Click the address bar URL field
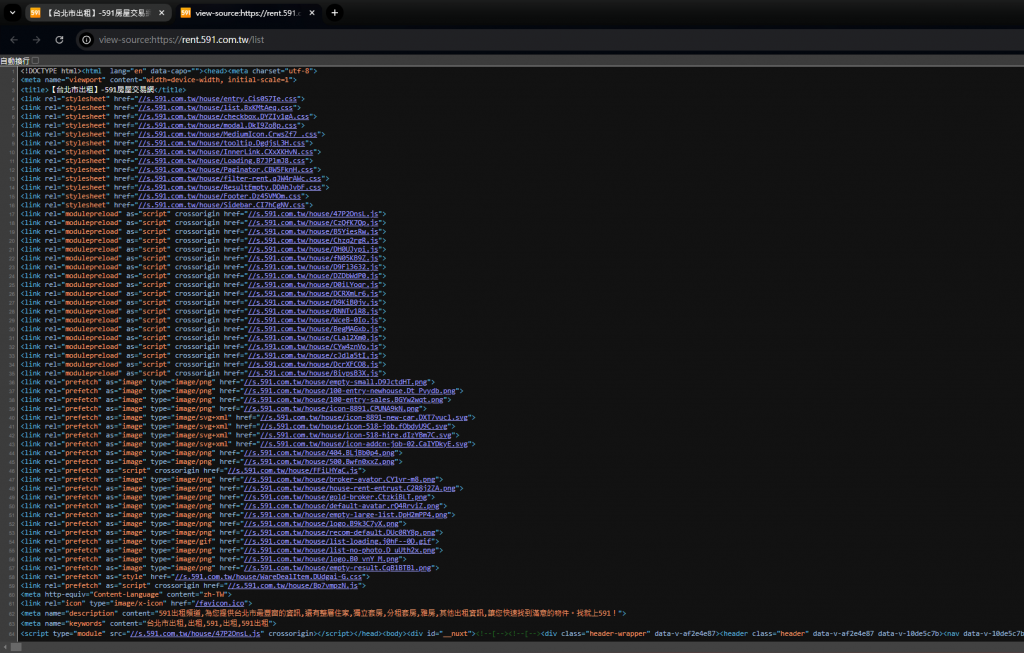 click(x=522, y=40)
